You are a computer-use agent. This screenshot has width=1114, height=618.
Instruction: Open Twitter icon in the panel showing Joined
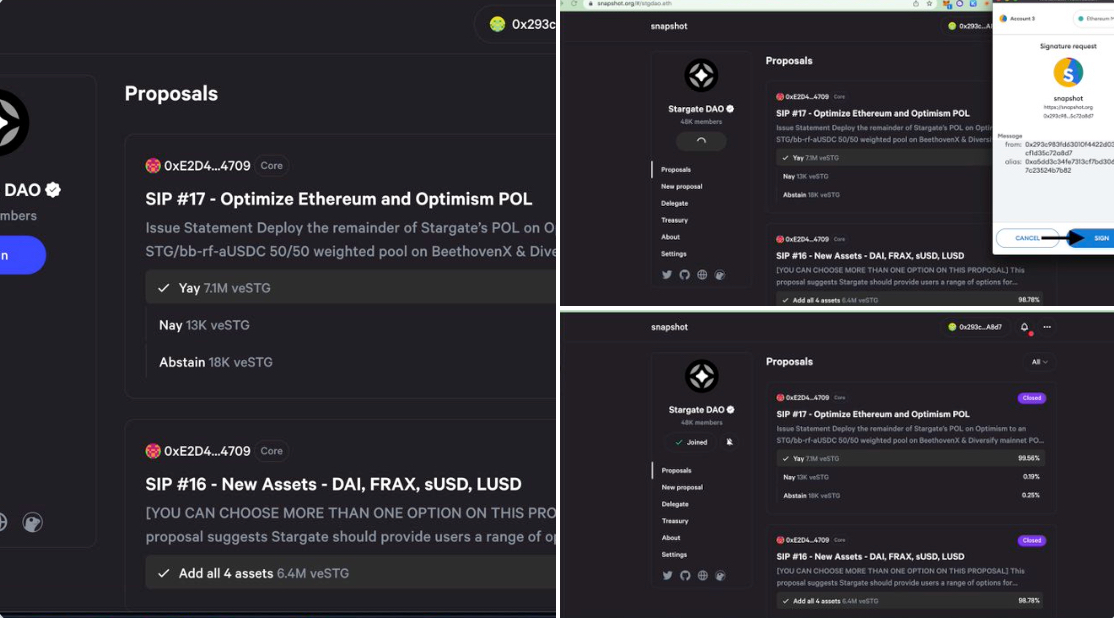pyautogui.click(x=667, y=575)
